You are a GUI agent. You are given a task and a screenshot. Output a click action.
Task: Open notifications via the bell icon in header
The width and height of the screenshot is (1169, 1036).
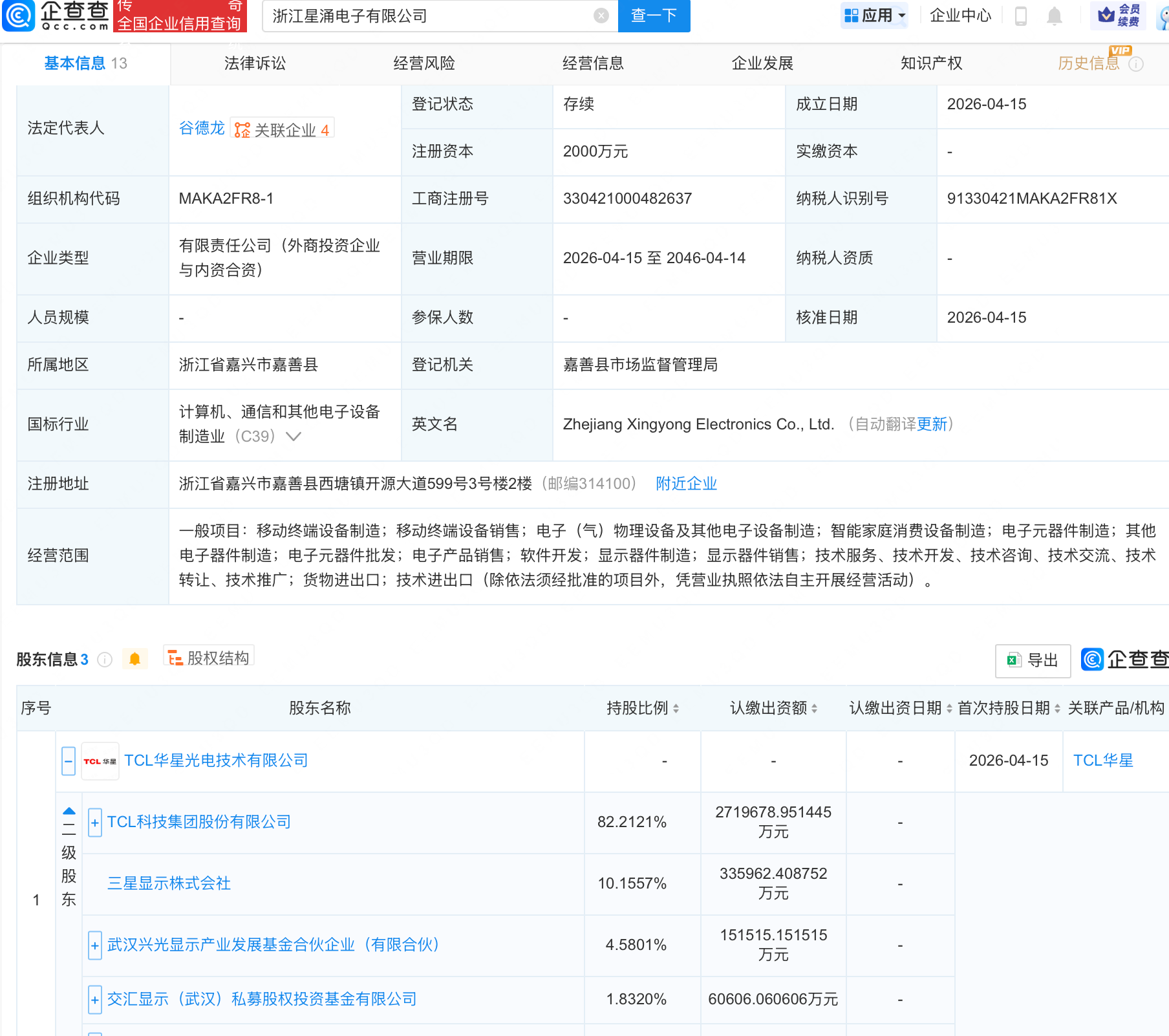tap(1054, 17)
